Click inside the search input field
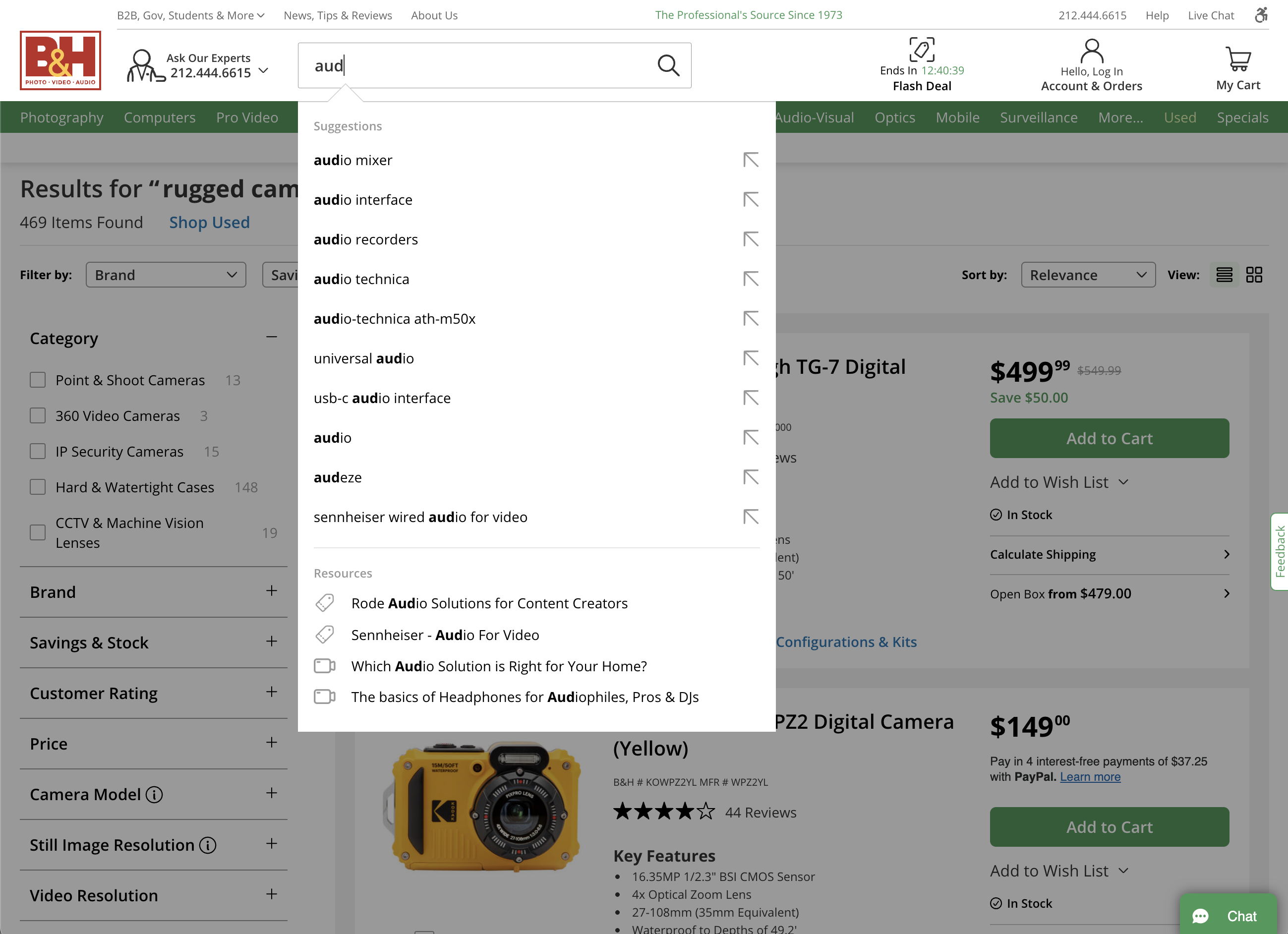The image size is (1288, 934). pos(483,65)
